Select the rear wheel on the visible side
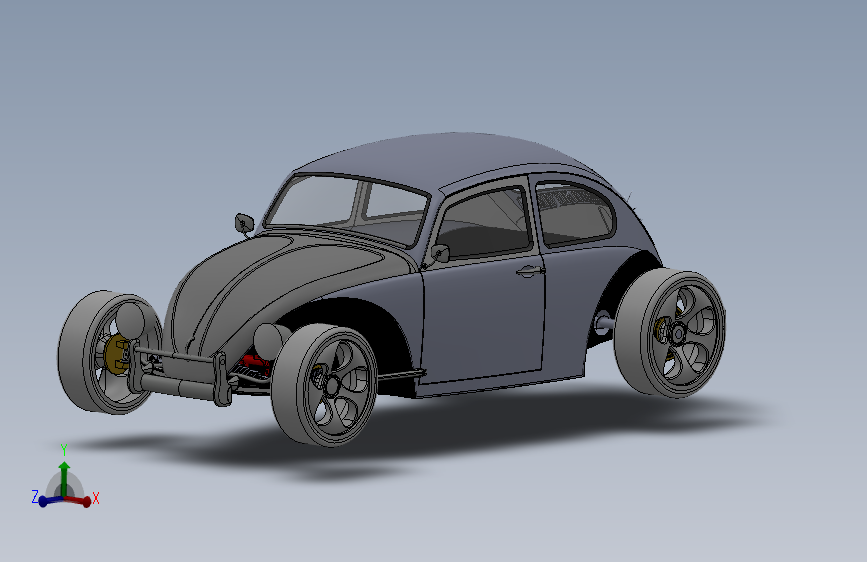 point(670,333)
